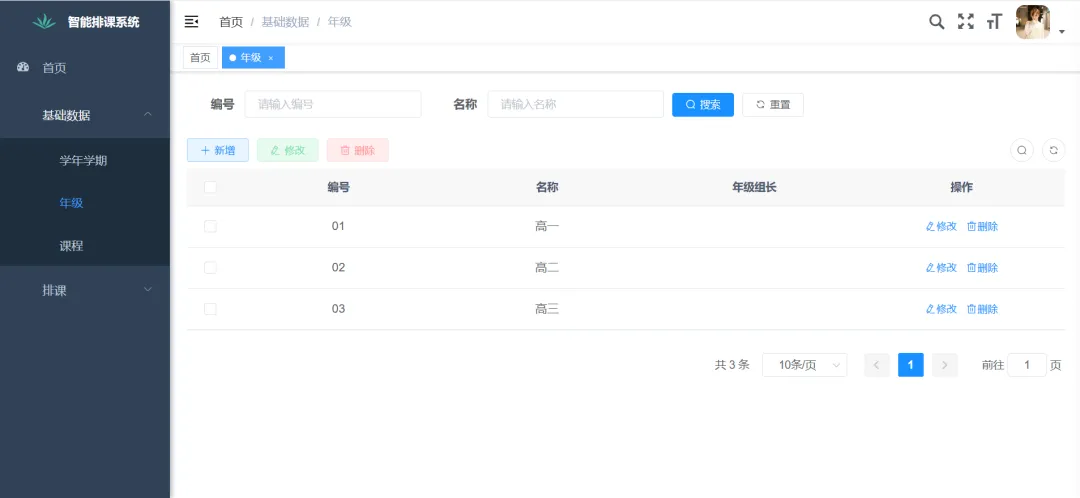The image size is (1080, 498).
Task: Click the round hide-search icon above table
Action: (x=1022, y=150)
